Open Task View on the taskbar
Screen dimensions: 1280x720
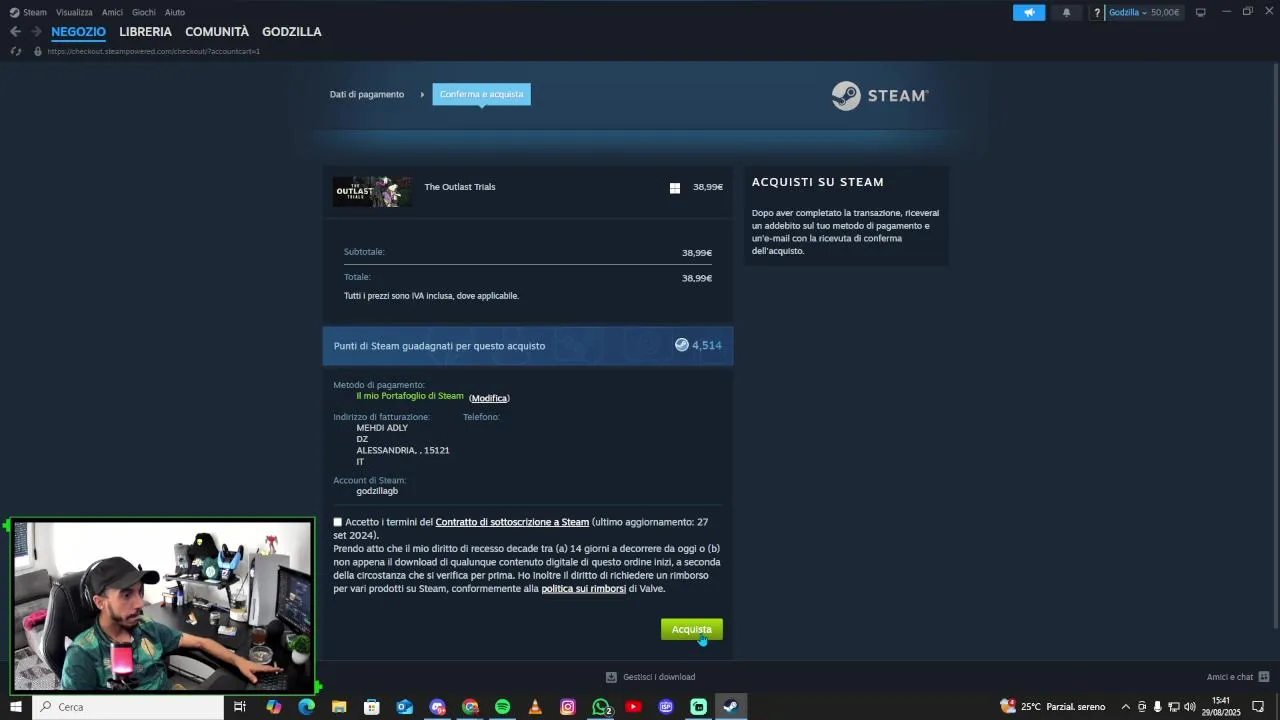click(x=240, y=707)
